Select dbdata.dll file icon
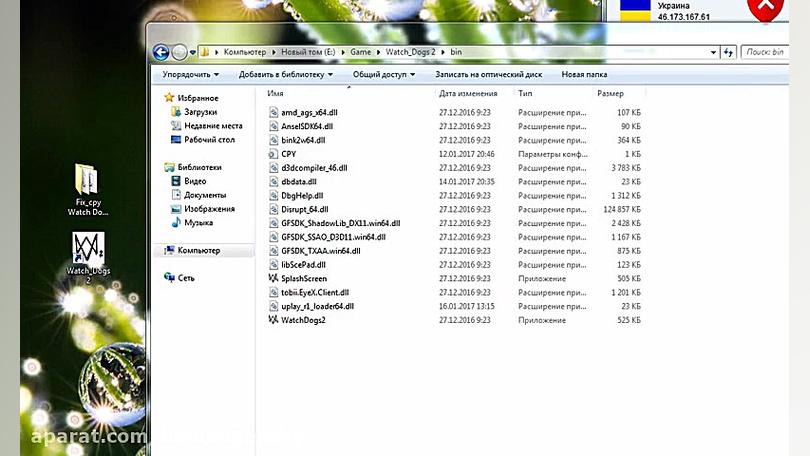The height and width of the screenshot is (456, 810). (x=273, y=181)
